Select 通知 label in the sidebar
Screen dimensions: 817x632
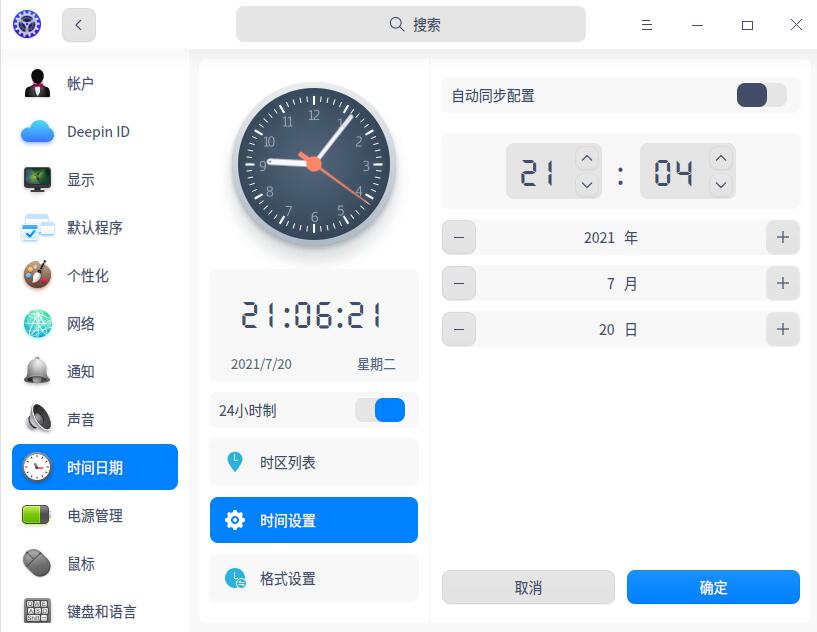81,371
